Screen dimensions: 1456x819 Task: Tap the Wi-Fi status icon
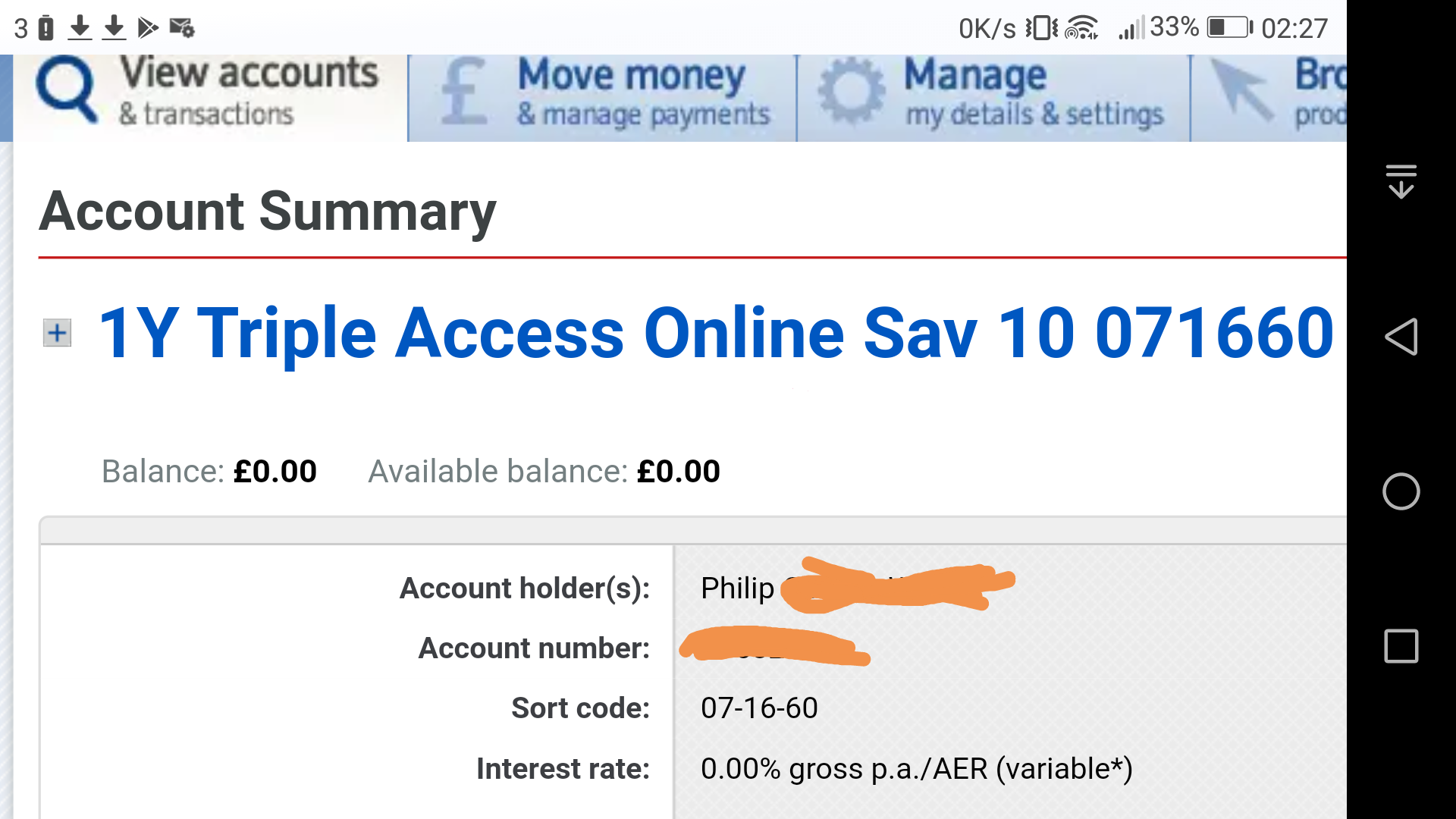[x=1081, y=28]
